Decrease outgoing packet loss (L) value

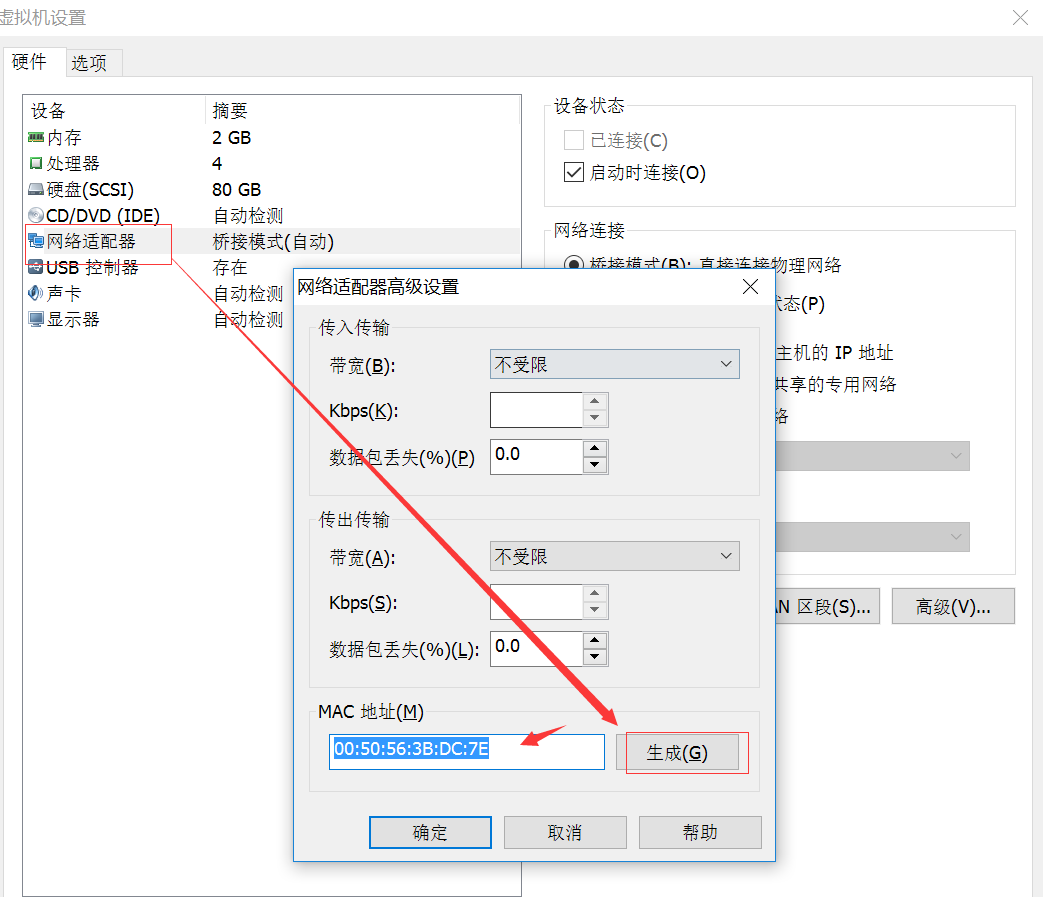coord(595,657)
